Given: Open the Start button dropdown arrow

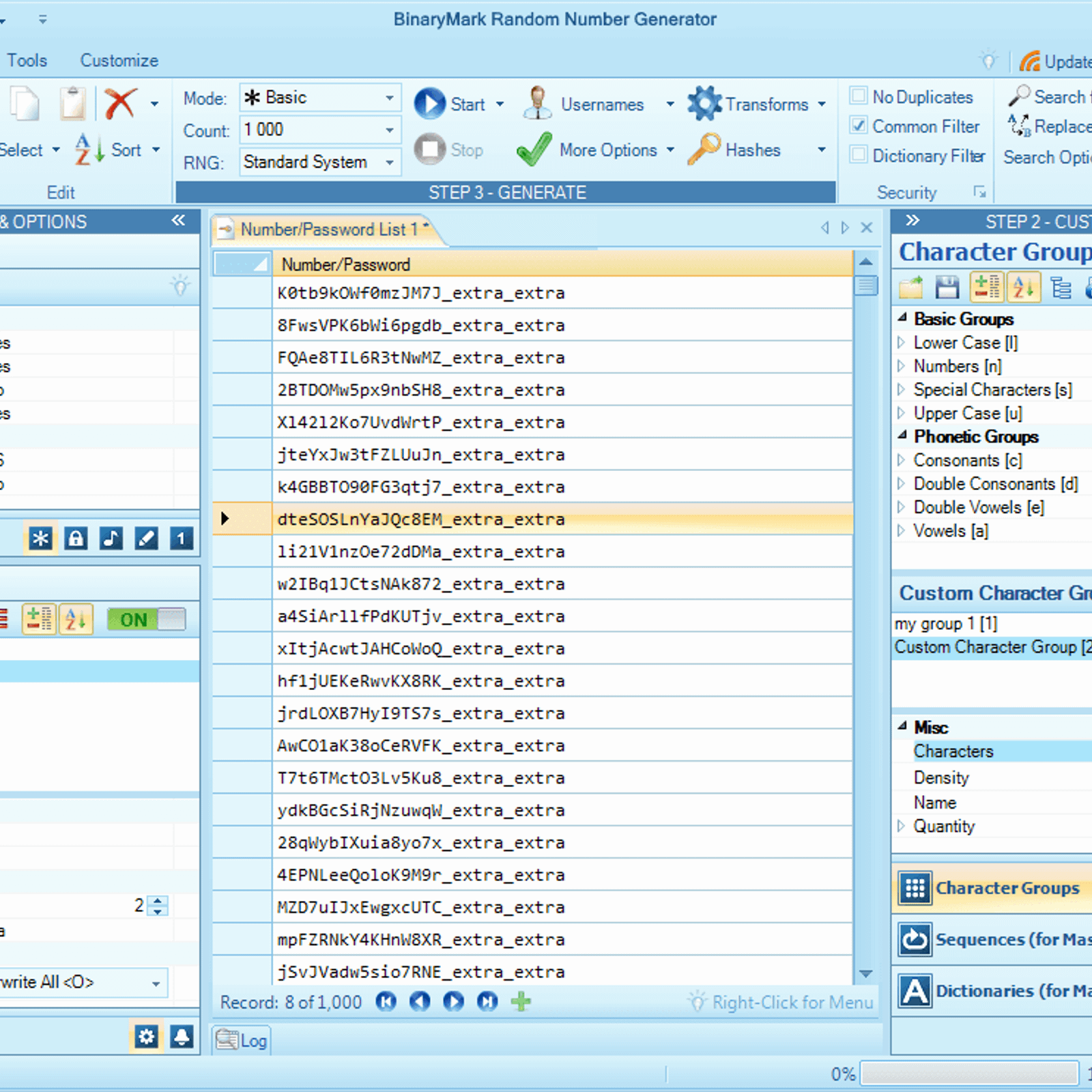Looking at the screenshot, I should pyautogui.click(x=500, y=104).
